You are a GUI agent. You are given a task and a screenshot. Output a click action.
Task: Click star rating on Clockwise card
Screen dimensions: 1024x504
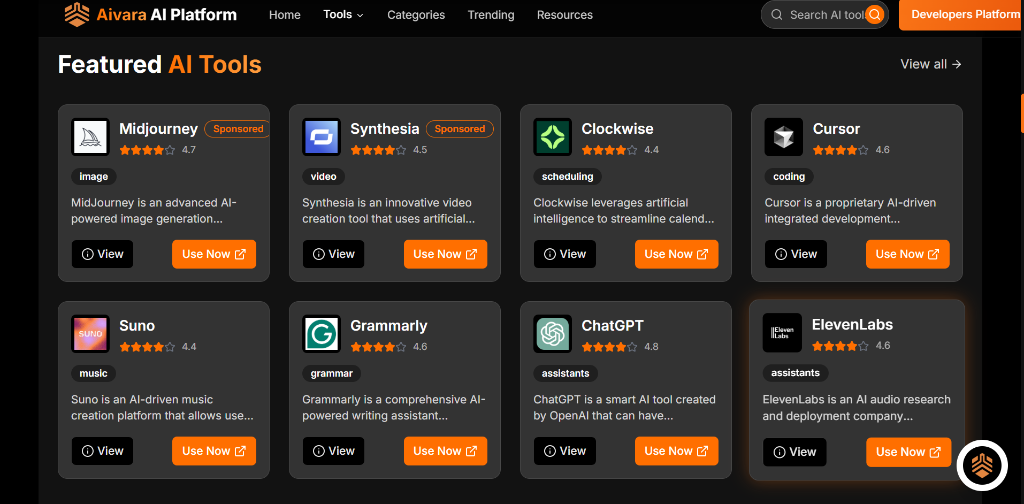609,150
